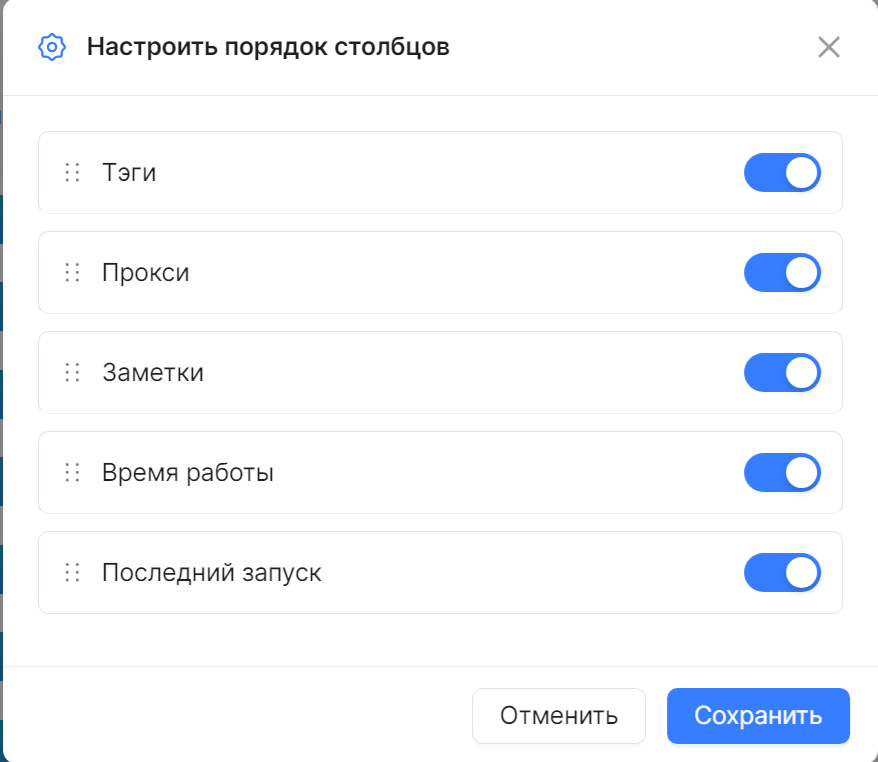The height and width of the screenshot is (762, 878).
Task: Click the Прокси column label
Action: click(x=146, y=273)
